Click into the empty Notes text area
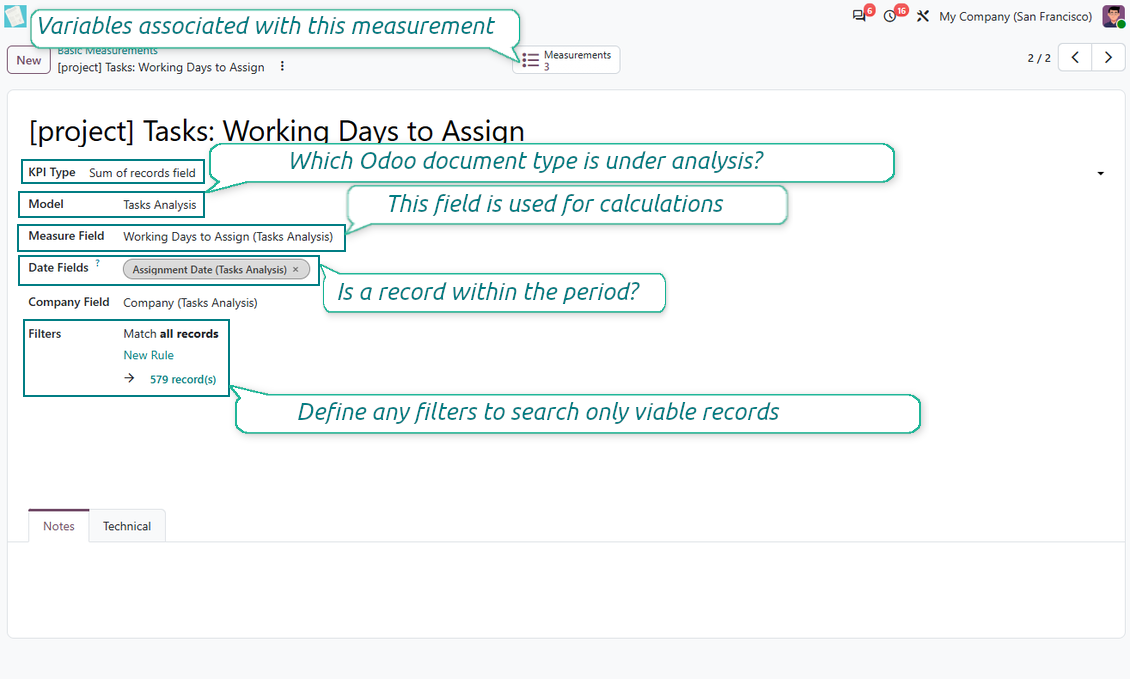The image size is (1130, 679). click(x=566, y=590)
